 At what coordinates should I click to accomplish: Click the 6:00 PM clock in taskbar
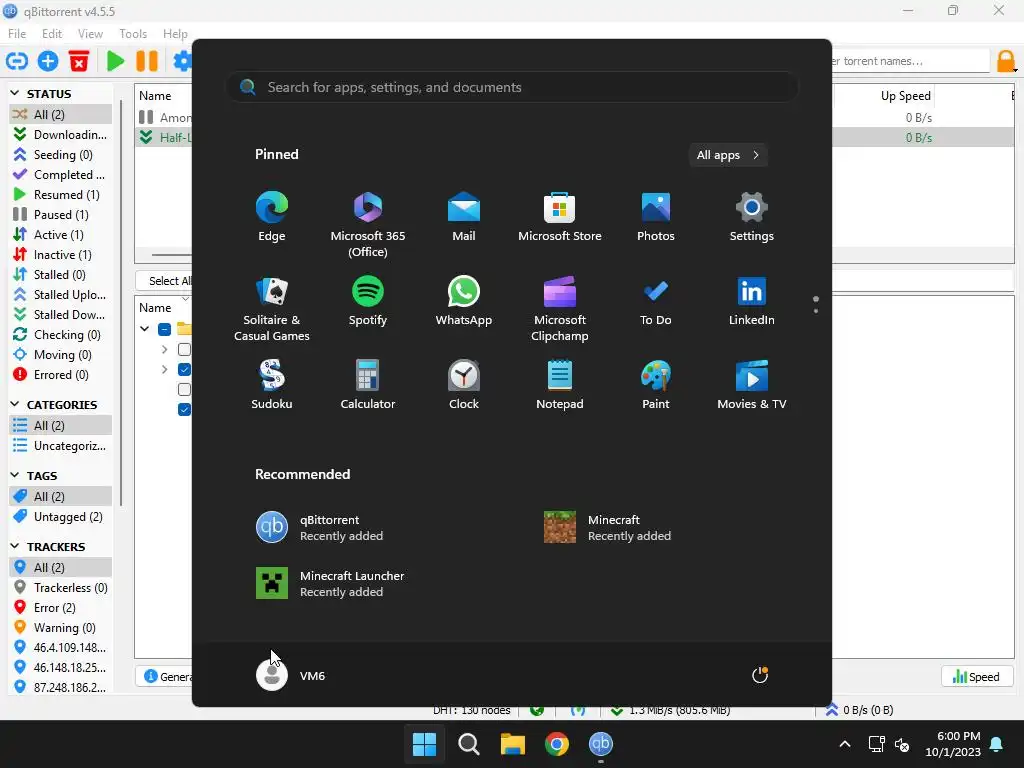coord(958,736)
